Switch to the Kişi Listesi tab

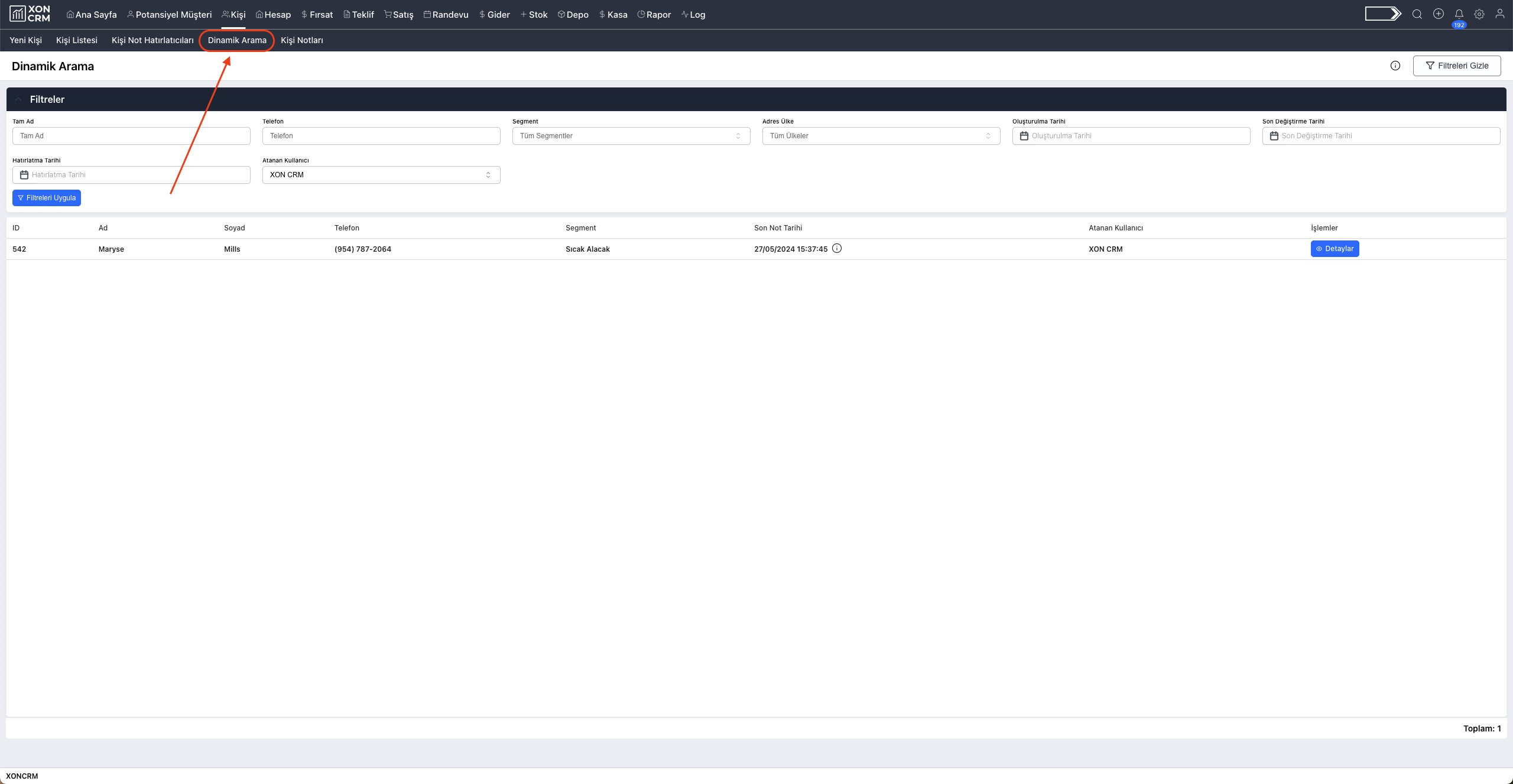tap(76, 40)
